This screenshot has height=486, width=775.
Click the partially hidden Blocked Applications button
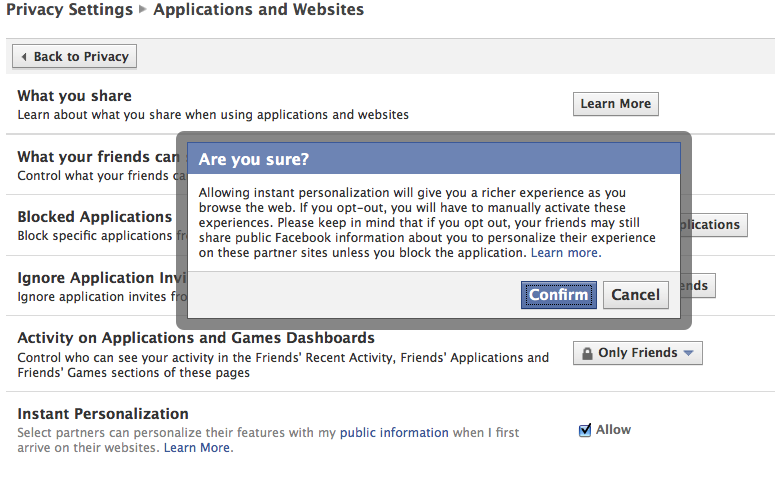(x=714, y=225)
